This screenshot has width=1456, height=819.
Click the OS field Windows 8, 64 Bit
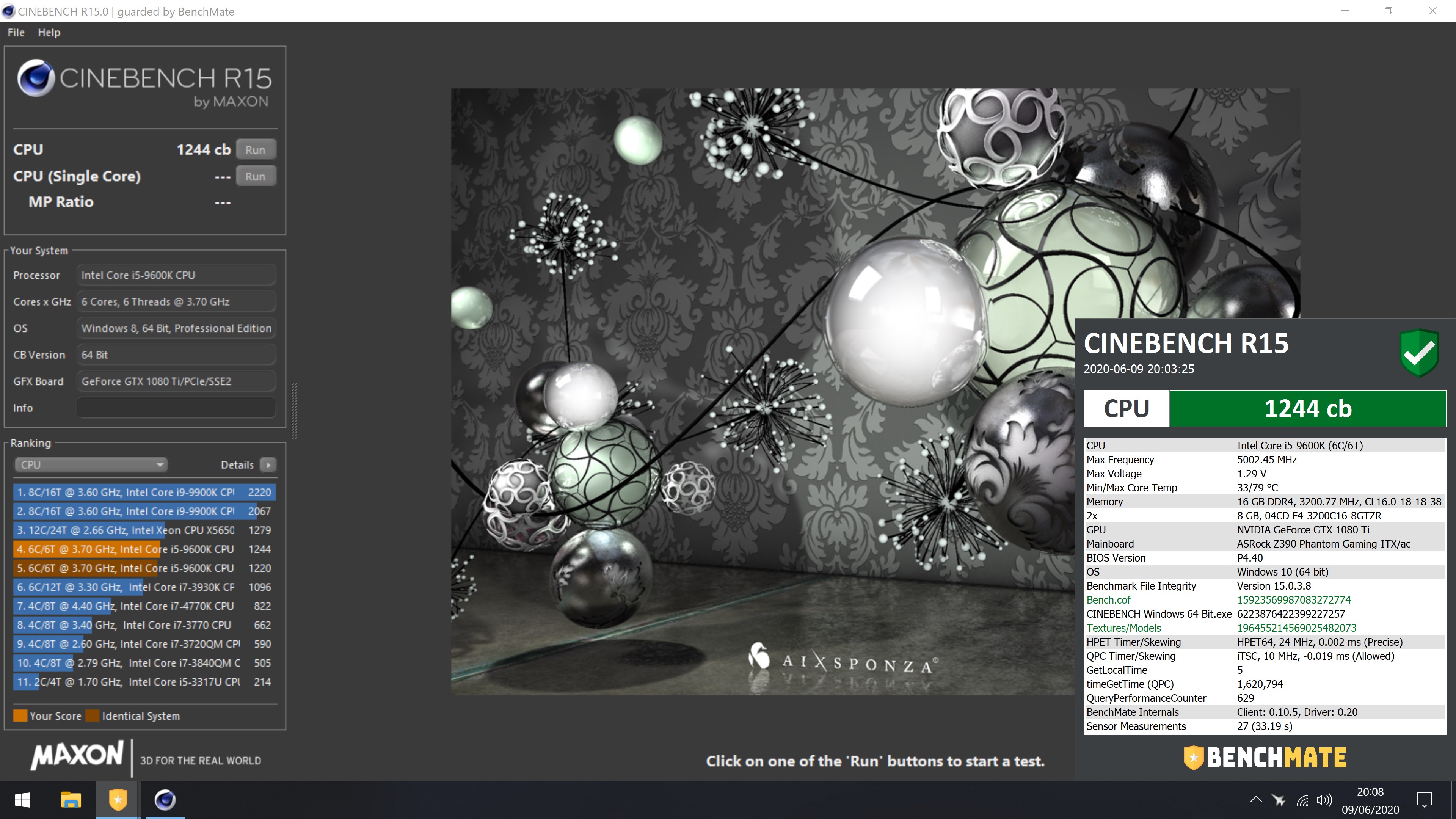pos(176,328)
